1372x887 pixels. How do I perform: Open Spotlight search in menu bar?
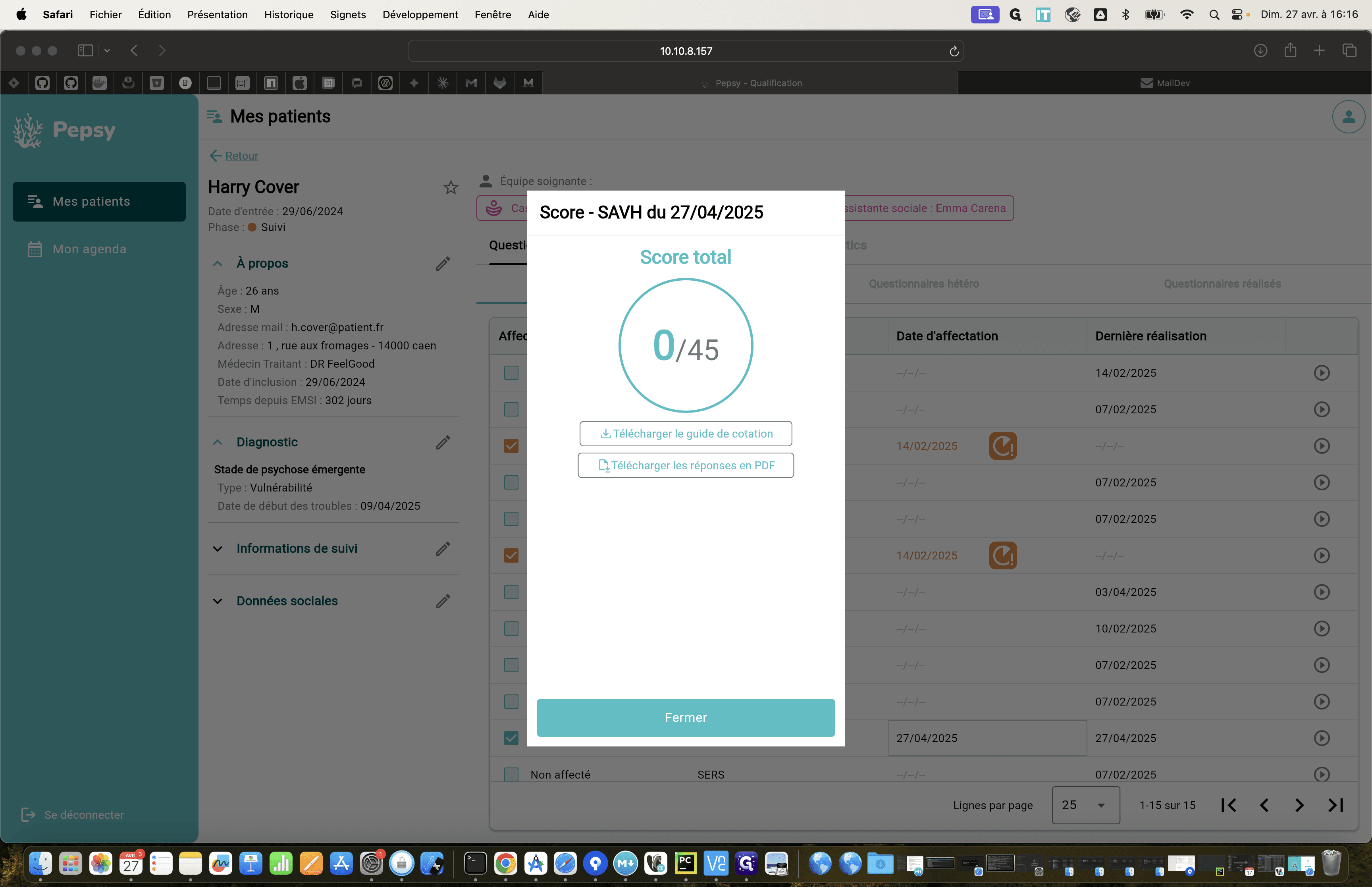(1214, 14)
